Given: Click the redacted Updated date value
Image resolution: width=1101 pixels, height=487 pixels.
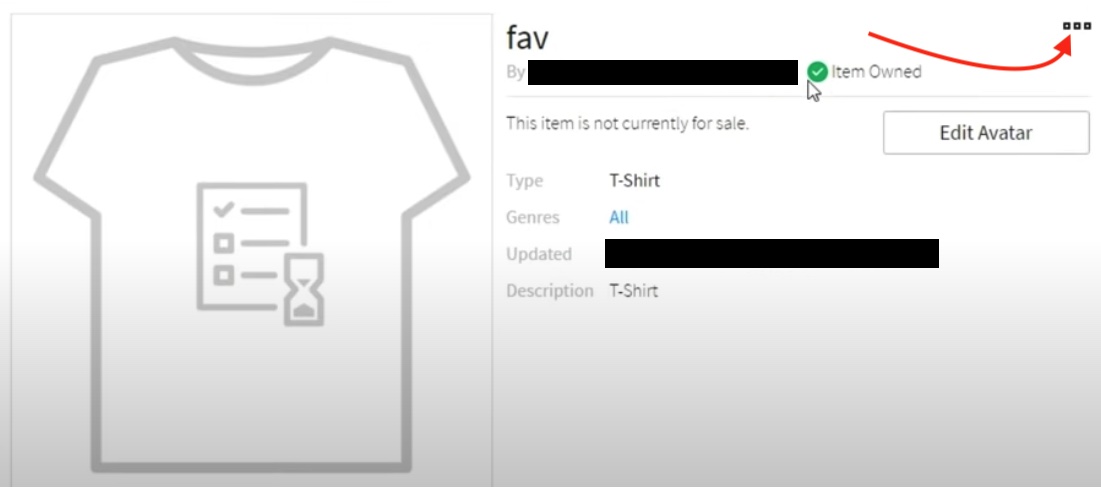Looking at the screenshot, I should pos(772,253).
